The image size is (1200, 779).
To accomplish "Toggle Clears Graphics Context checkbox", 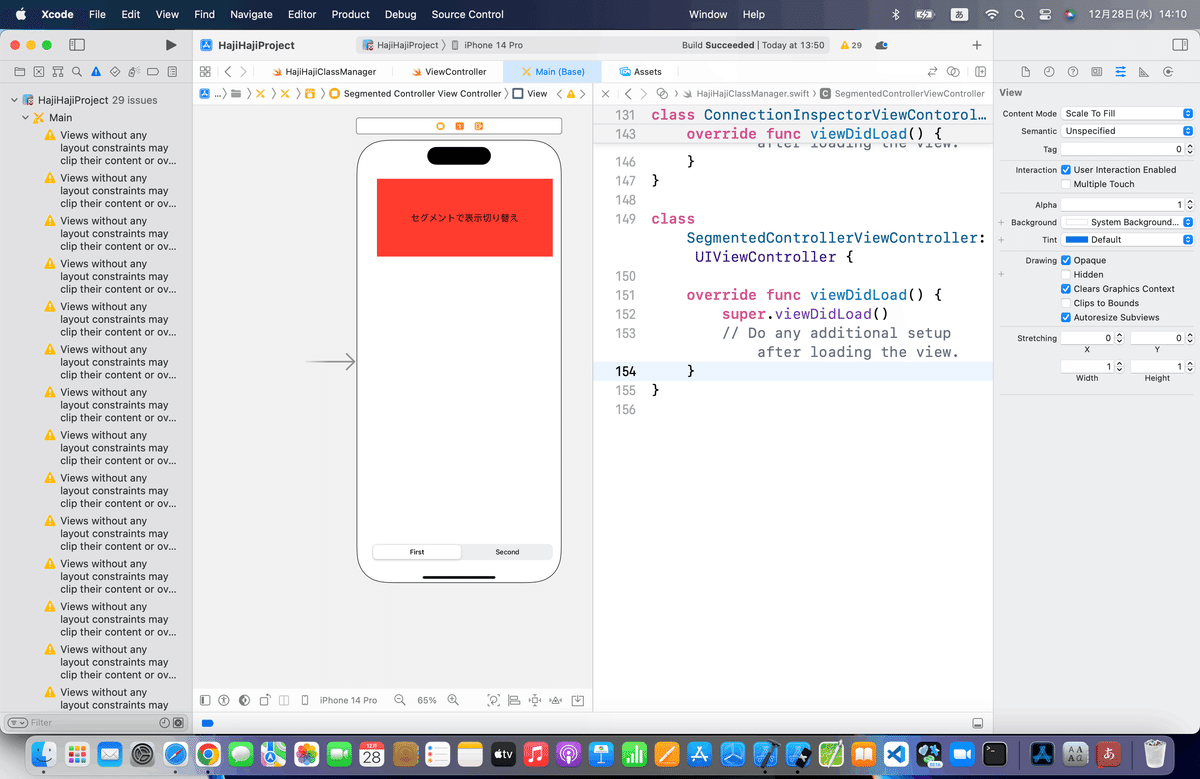I will [x=1066, y=289].
